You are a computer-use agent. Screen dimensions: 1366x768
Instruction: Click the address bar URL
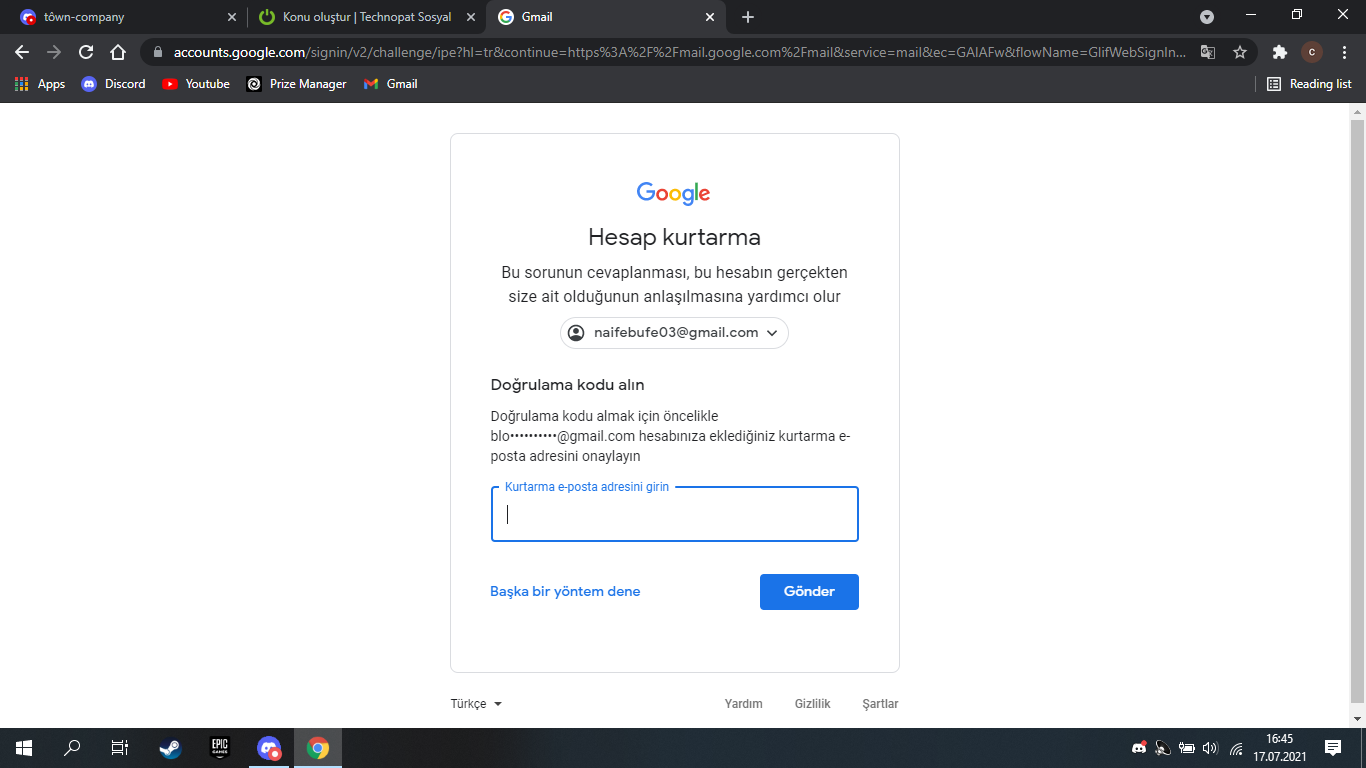tap(680, 52)
